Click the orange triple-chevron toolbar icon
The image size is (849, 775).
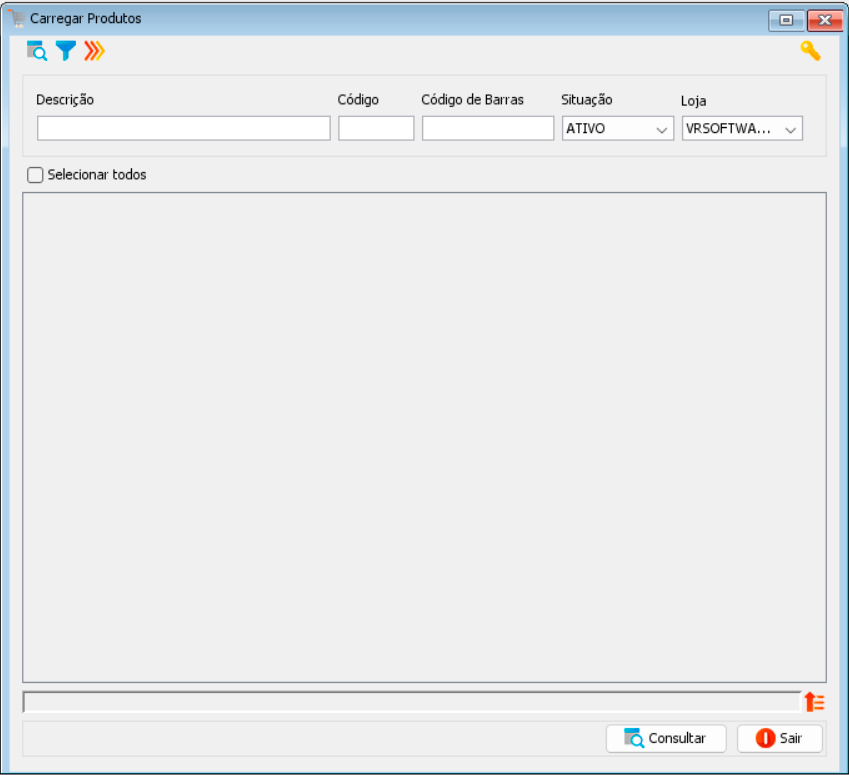coord(94,51)
